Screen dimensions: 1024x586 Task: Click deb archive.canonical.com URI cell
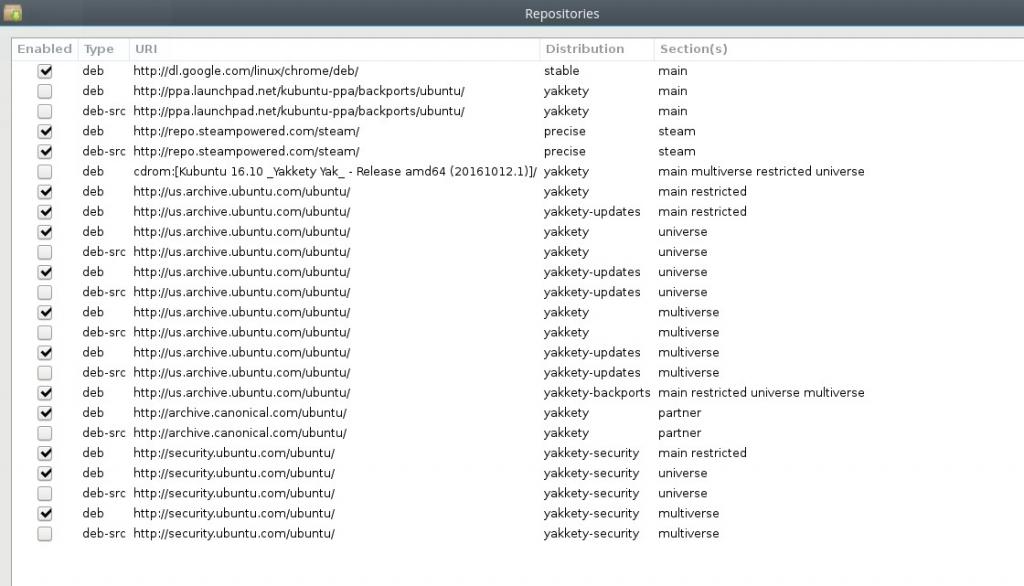[240, 414]
